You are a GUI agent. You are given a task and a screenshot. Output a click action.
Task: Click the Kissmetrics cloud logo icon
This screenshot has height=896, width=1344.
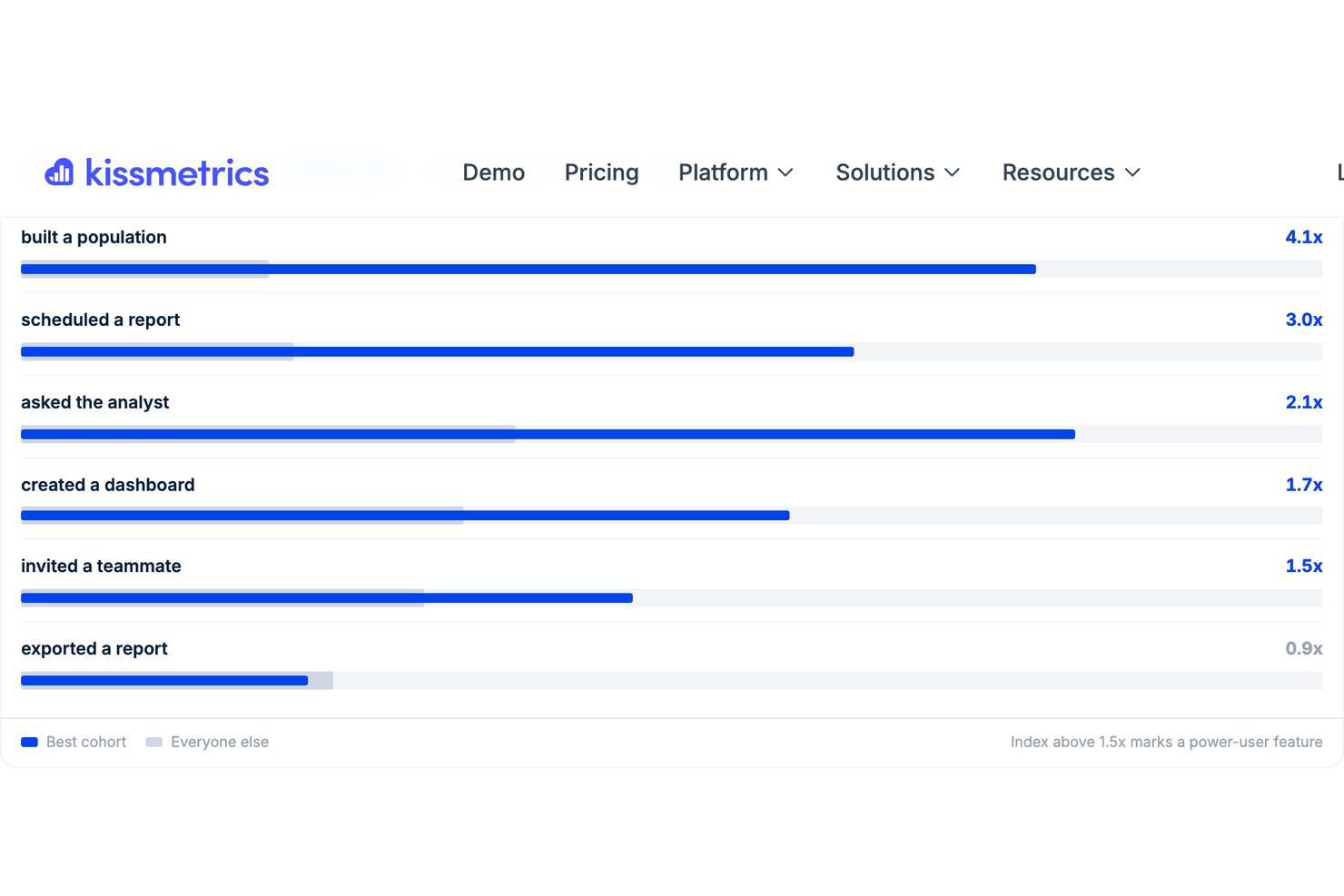tap(59, 172)
